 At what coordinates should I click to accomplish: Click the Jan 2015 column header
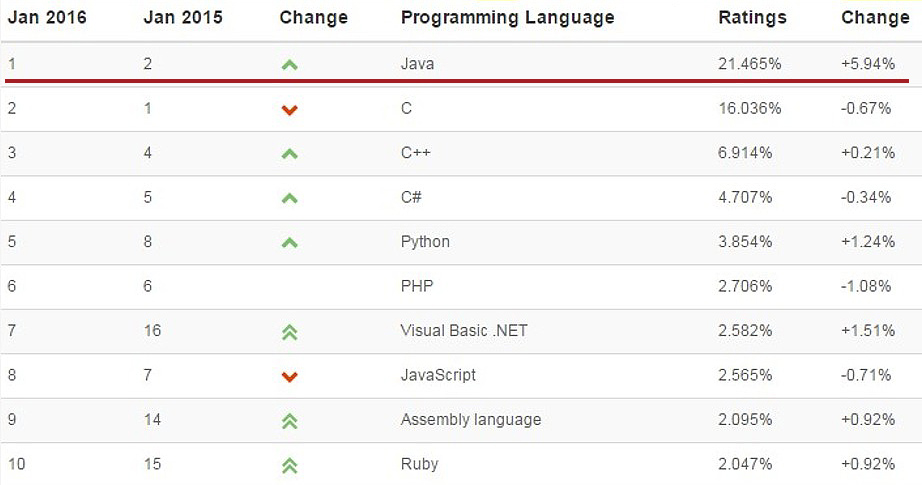pos(183,17)
